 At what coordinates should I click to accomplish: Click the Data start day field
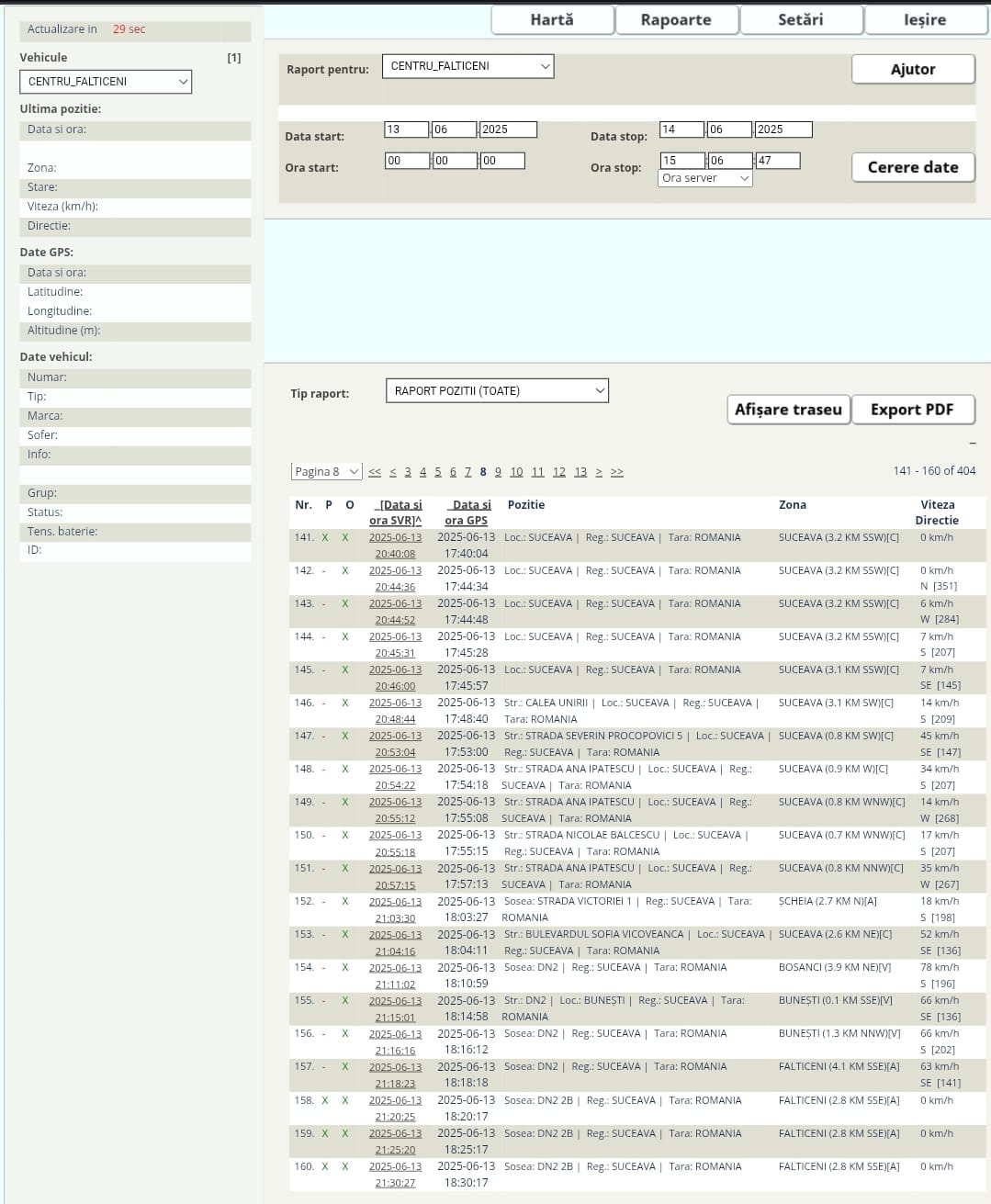click(x=406, y=129)
